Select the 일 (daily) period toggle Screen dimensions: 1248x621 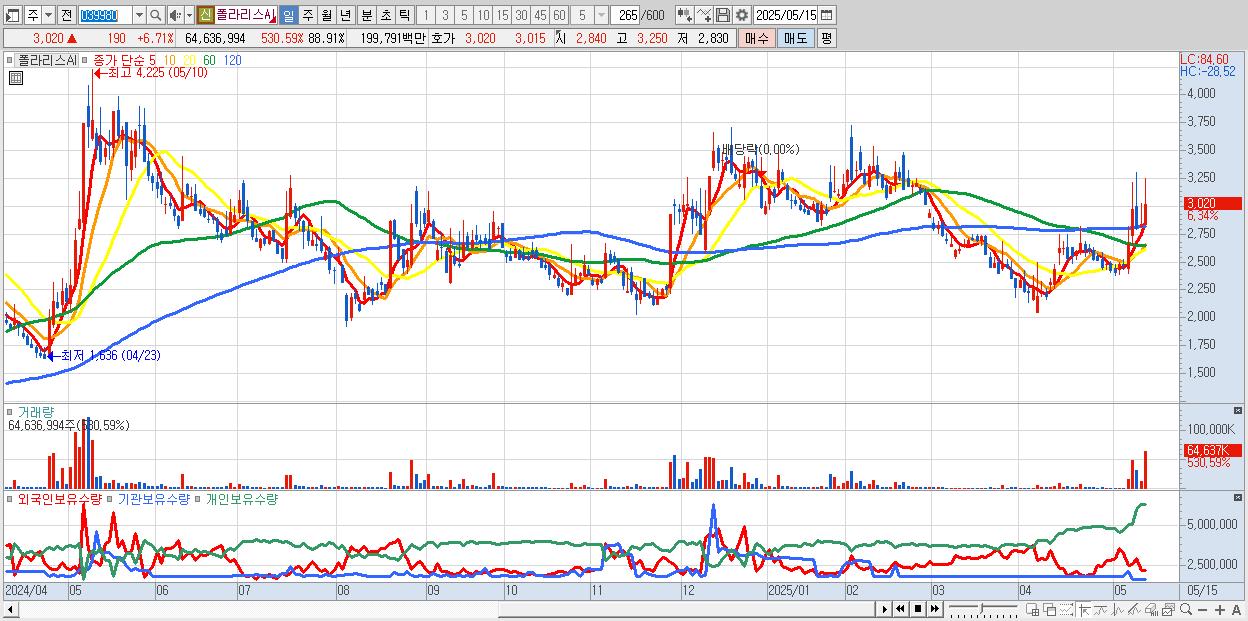pos(288,15)
